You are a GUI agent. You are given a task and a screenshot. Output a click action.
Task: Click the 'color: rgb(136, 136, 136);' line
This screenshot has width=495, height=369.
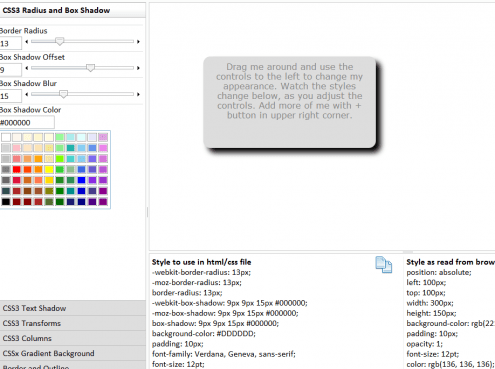pyautogui.click(x=450, y=364)
